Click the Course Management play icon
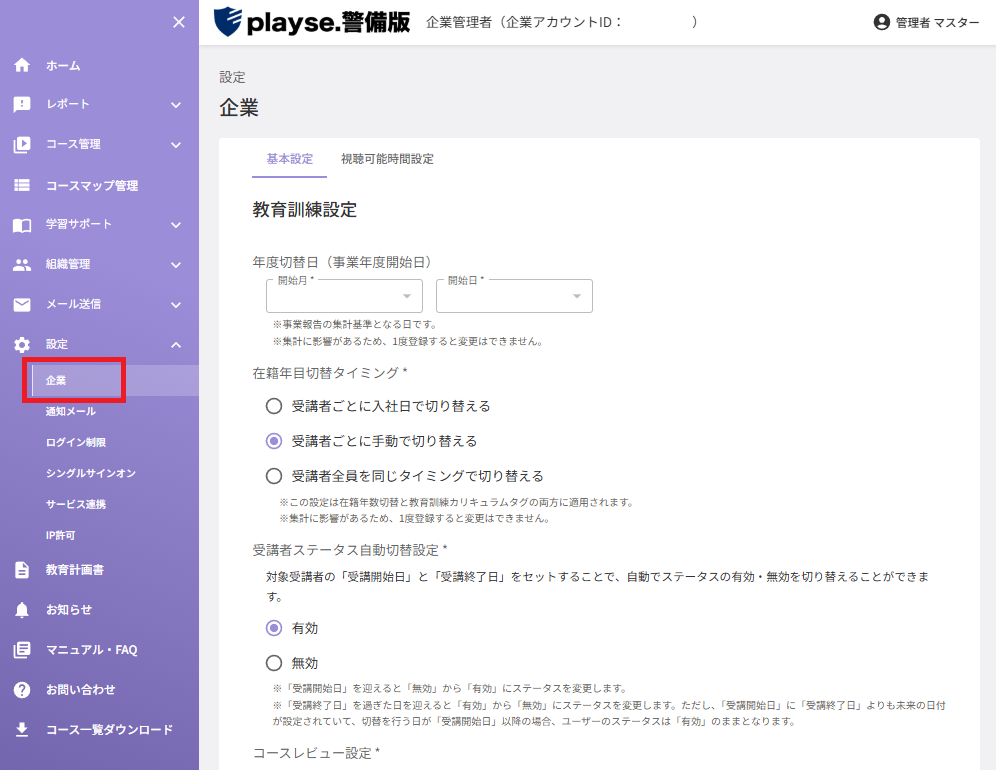 point(22,144)
